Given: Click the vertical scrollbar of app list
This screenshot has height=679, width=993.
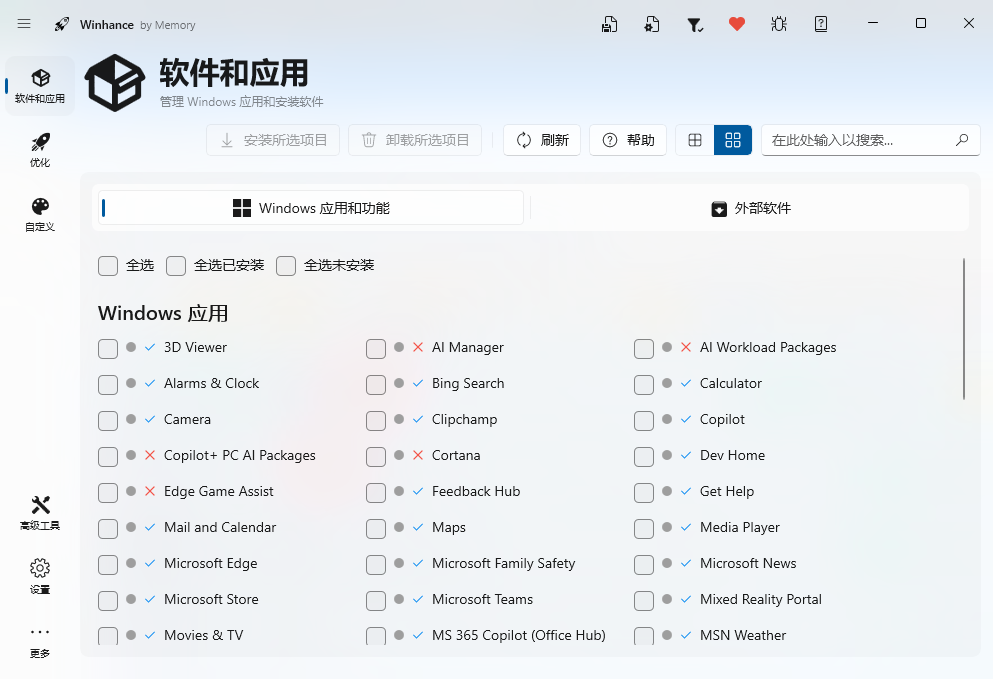Looking at the screenshot, I should click(x=964, y=329).
